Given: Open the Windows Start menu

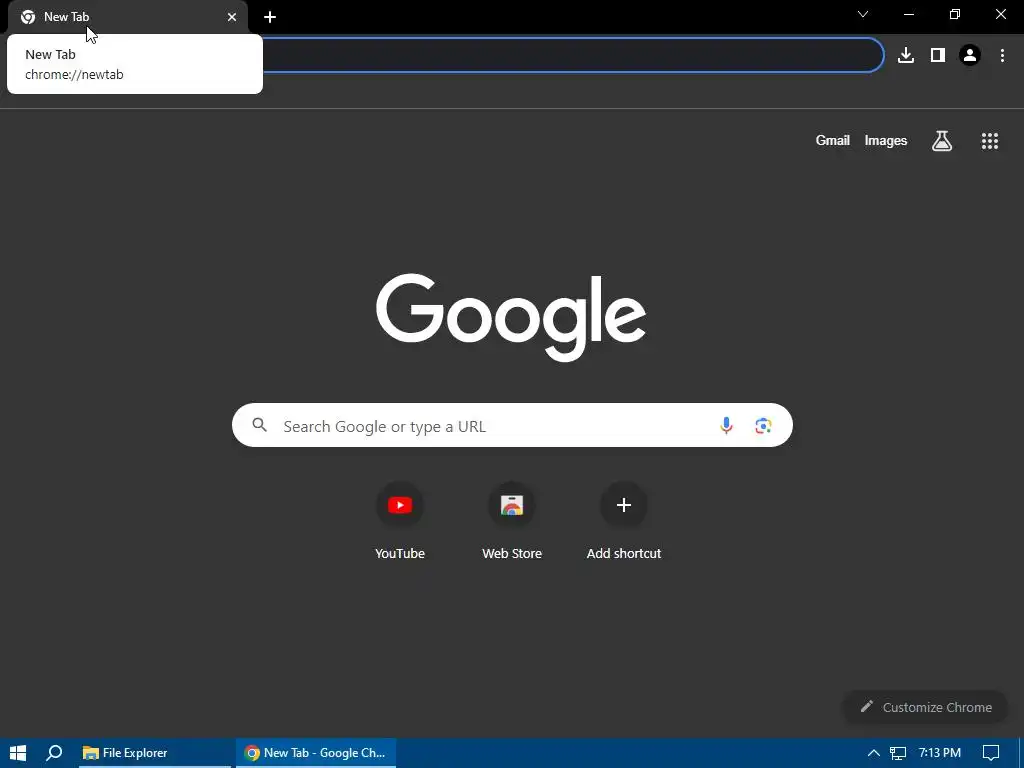Looking at the screenshot, I should click(18, 753).
